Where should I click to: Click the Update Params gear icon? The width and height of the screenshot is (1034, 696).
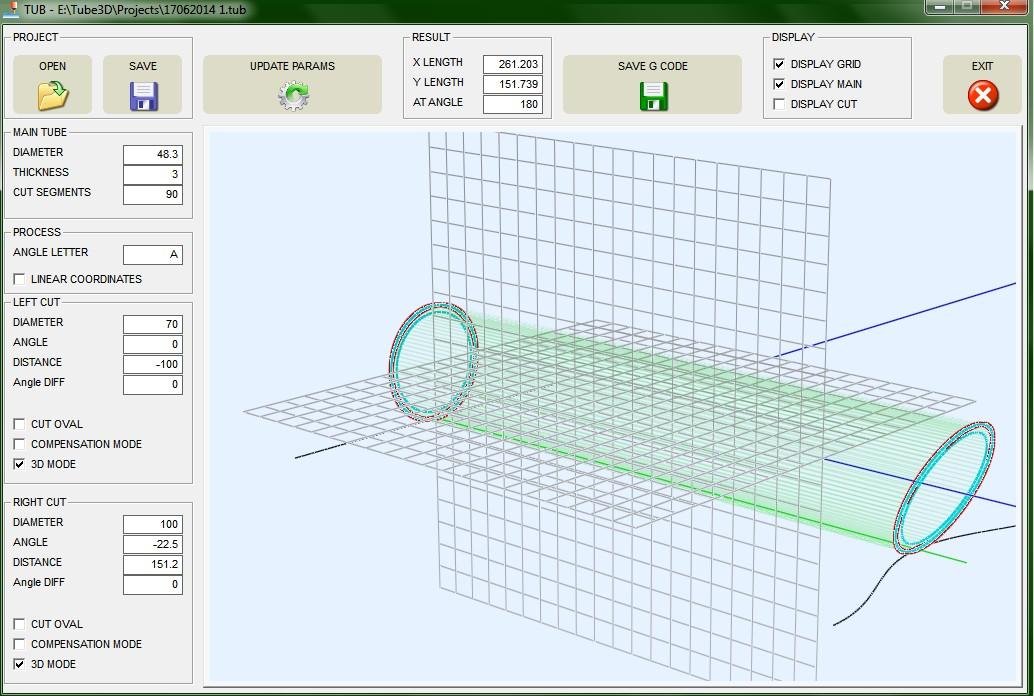tap(291, 95)
